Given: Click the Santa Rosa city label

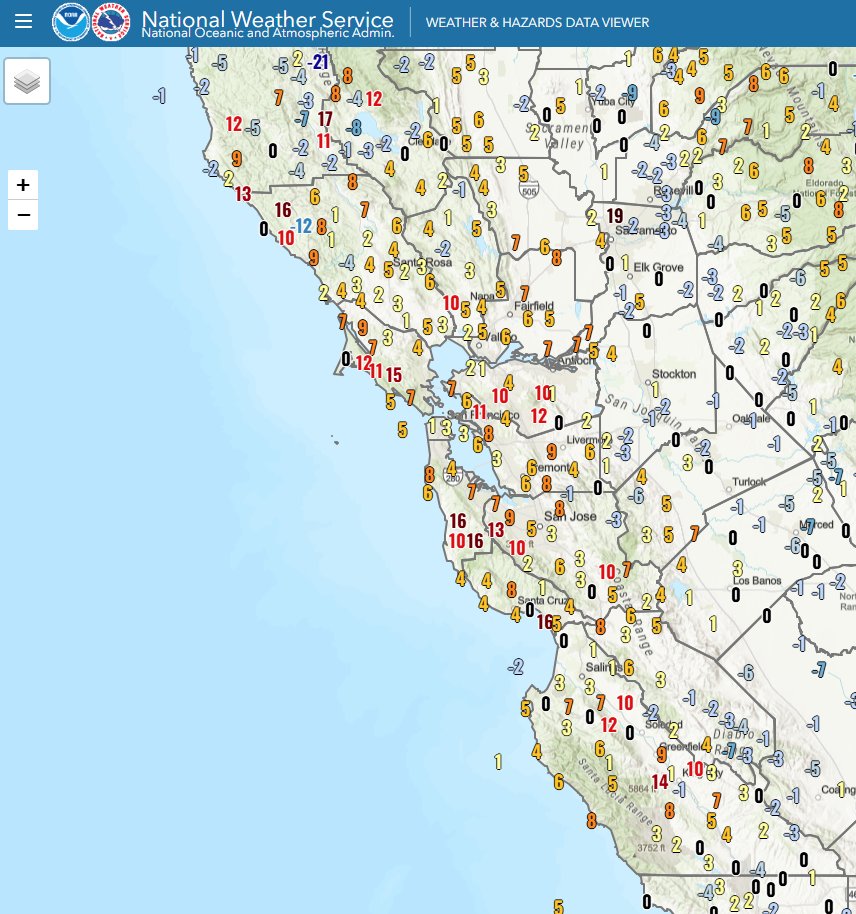Looking at the screenshot, I should click(422, 262).
